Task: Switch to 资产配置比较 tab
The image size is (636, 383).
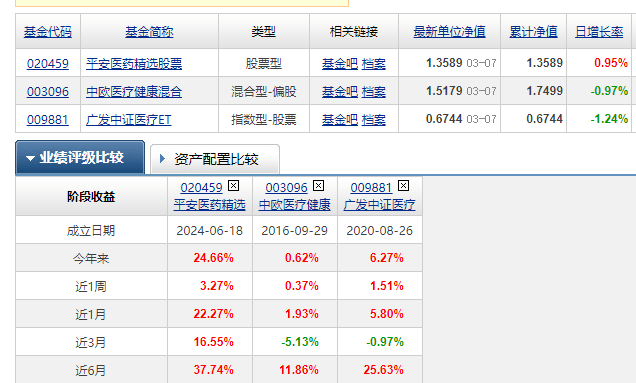Action: (x=215, y=159)
